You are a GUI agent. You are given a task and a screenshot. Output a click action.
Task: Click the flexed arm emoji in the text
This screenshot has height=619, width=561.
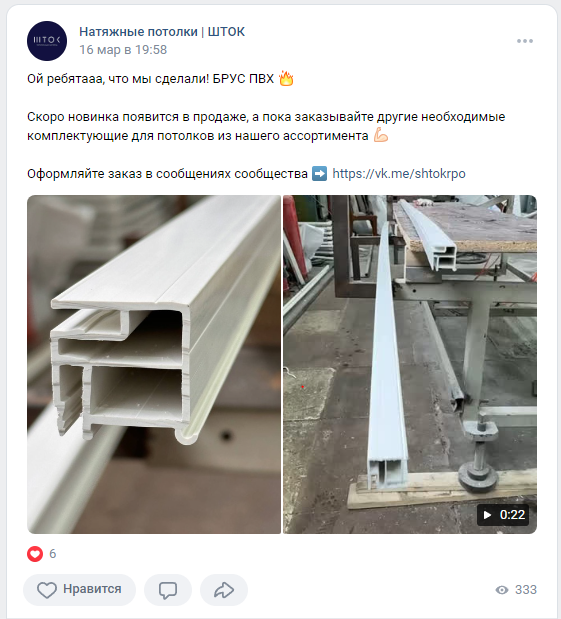click(381, 135)
